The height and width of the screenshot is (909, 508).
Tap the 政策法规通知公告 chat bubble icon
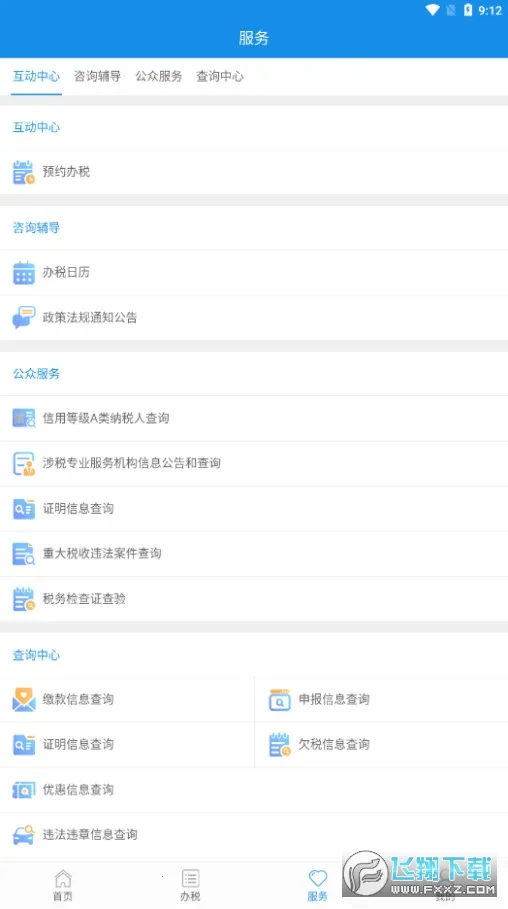pyautogui.click(x=24, y=318)
